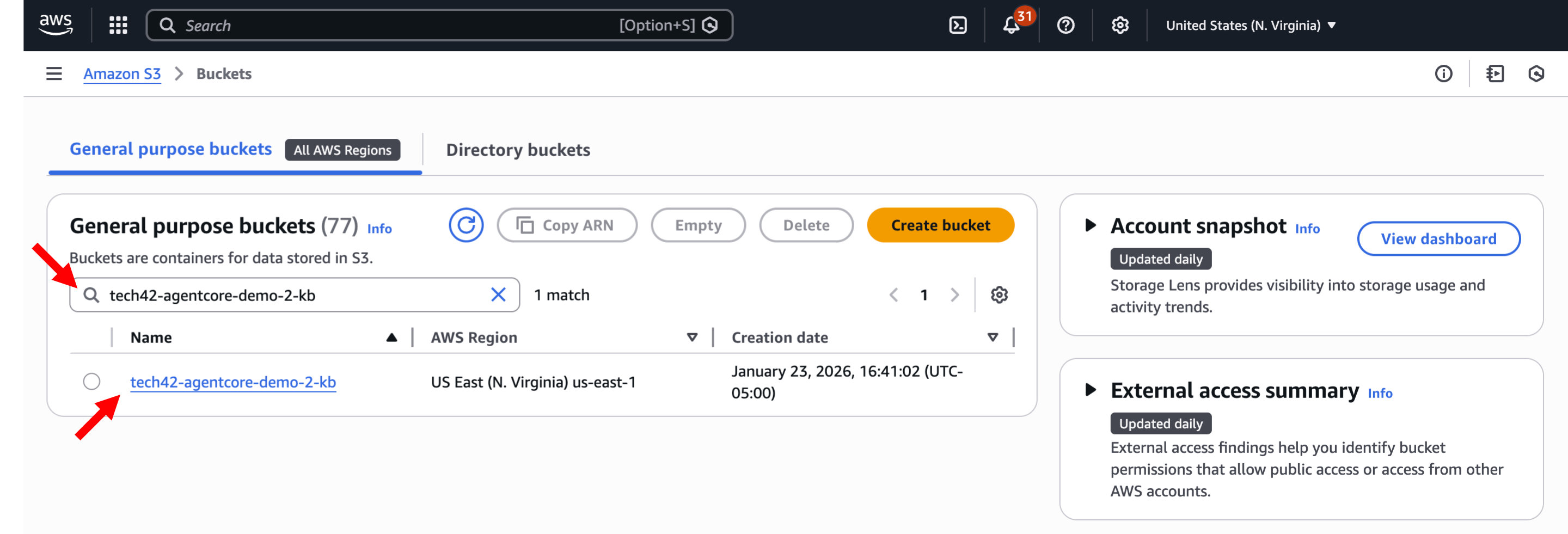
Task: Launch the CloudShell terminal icon
Action: [958, 25]
